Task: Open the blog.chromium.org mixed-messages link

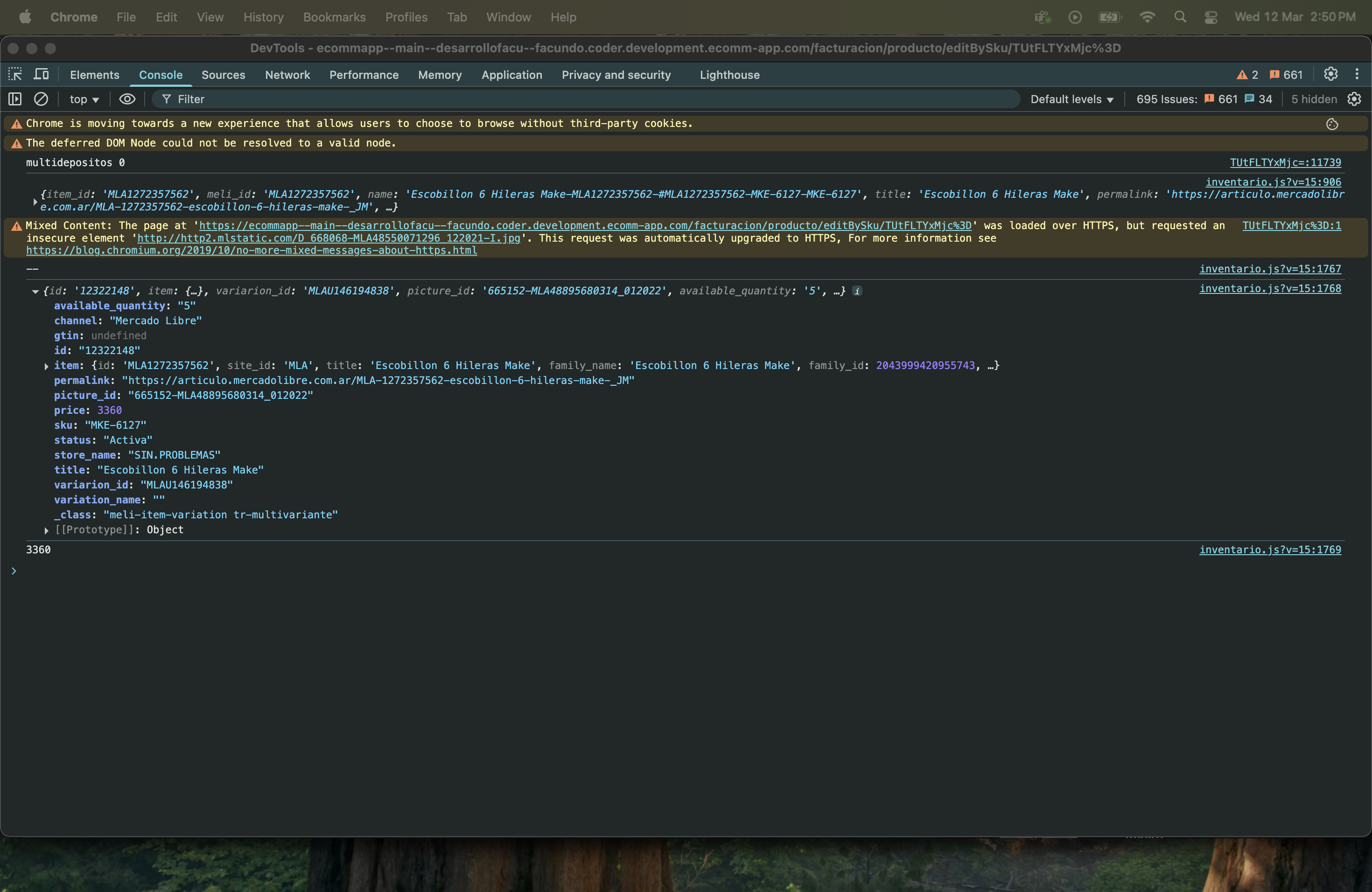Action: 252,251
